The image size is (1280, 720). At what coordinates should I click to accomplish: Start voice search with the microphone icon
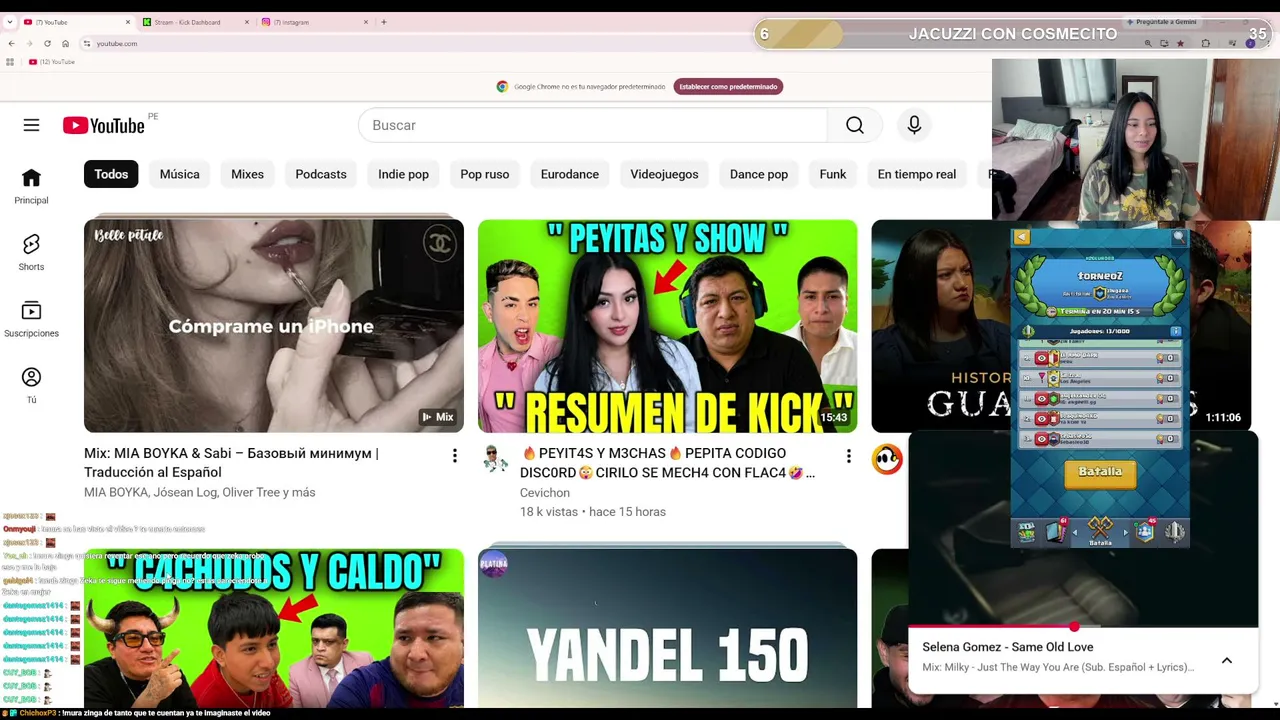(914, 125)
